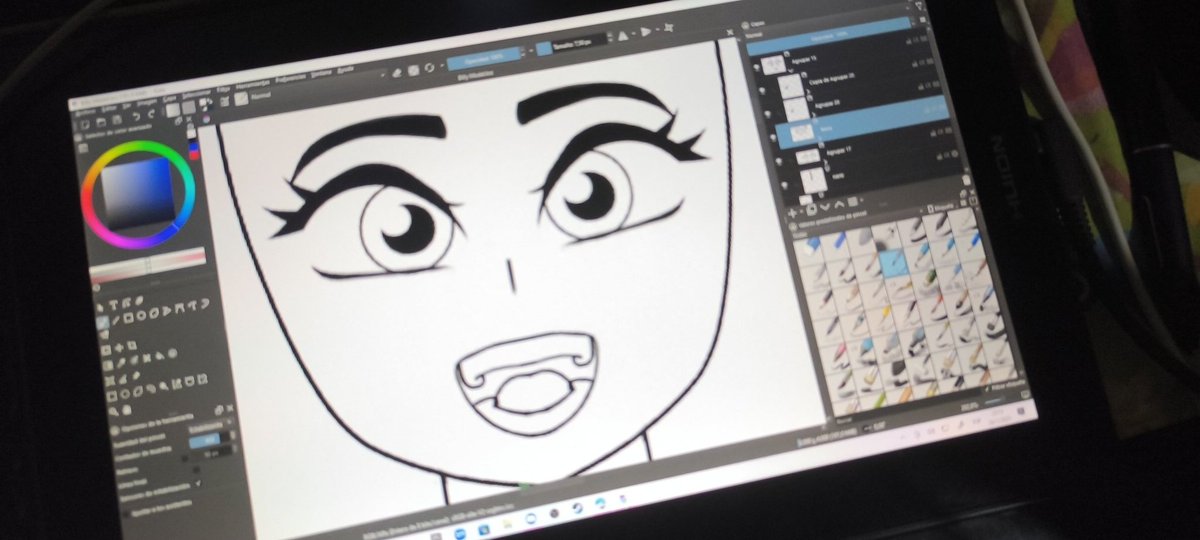Viewport: 1200px width, 540px height.
Task: Select the Freehand Brush tool
Action: coord(102,323)
